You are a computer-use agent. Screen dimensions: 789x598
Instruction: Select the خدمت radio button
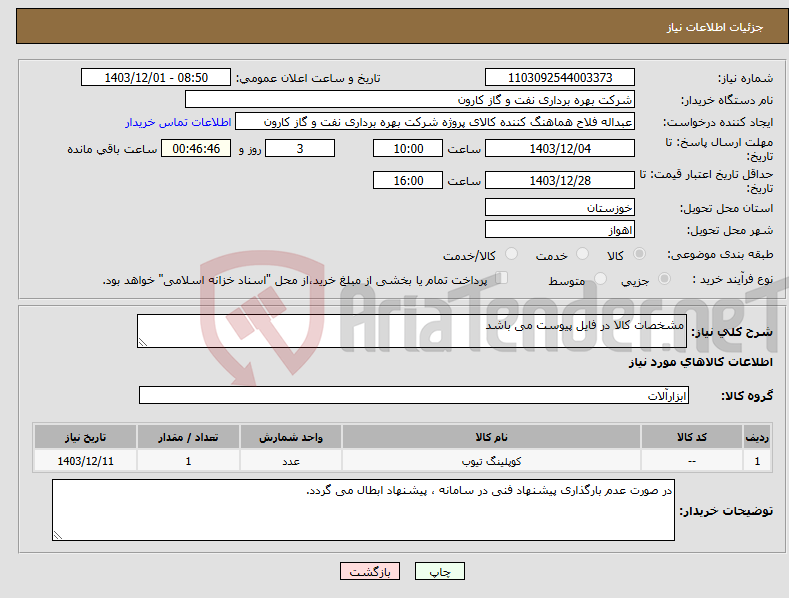coord(582,254)
